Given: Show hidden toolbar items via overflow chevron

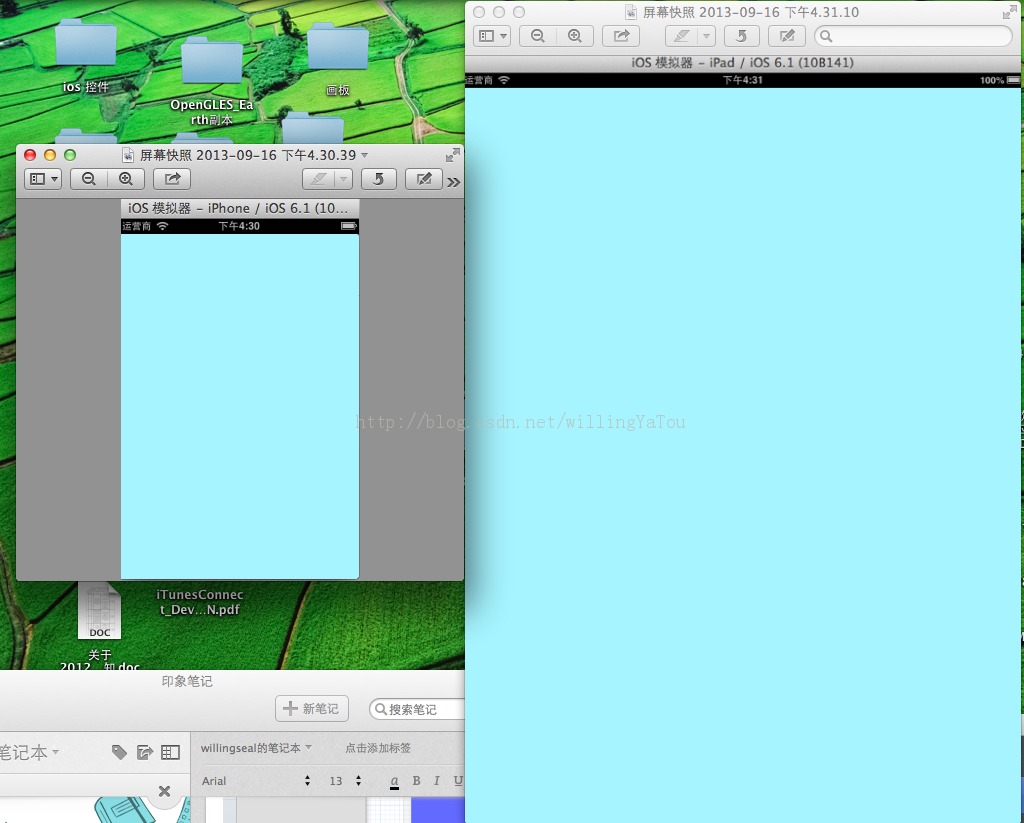Looking at the screenshot, I should pos(454,181).
